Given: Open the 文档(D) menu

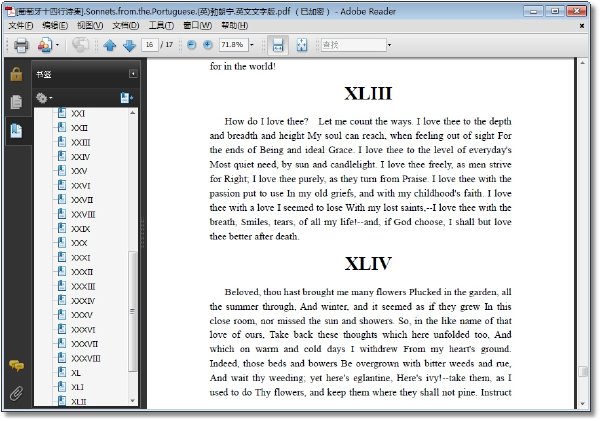Looking at the screenshot, I should (x=126, y=26).
